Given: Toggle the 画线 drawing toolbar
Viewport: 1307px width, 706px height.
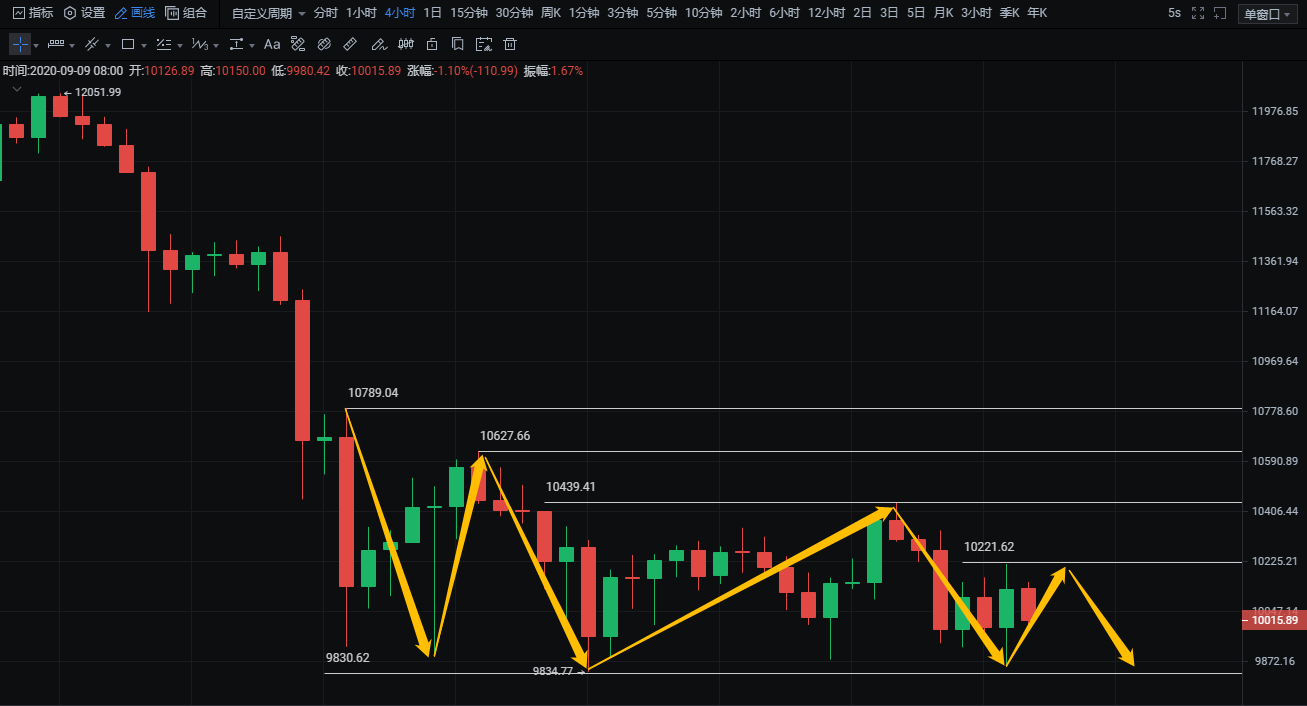Looking at the screenshot, I should pos(135,14).
